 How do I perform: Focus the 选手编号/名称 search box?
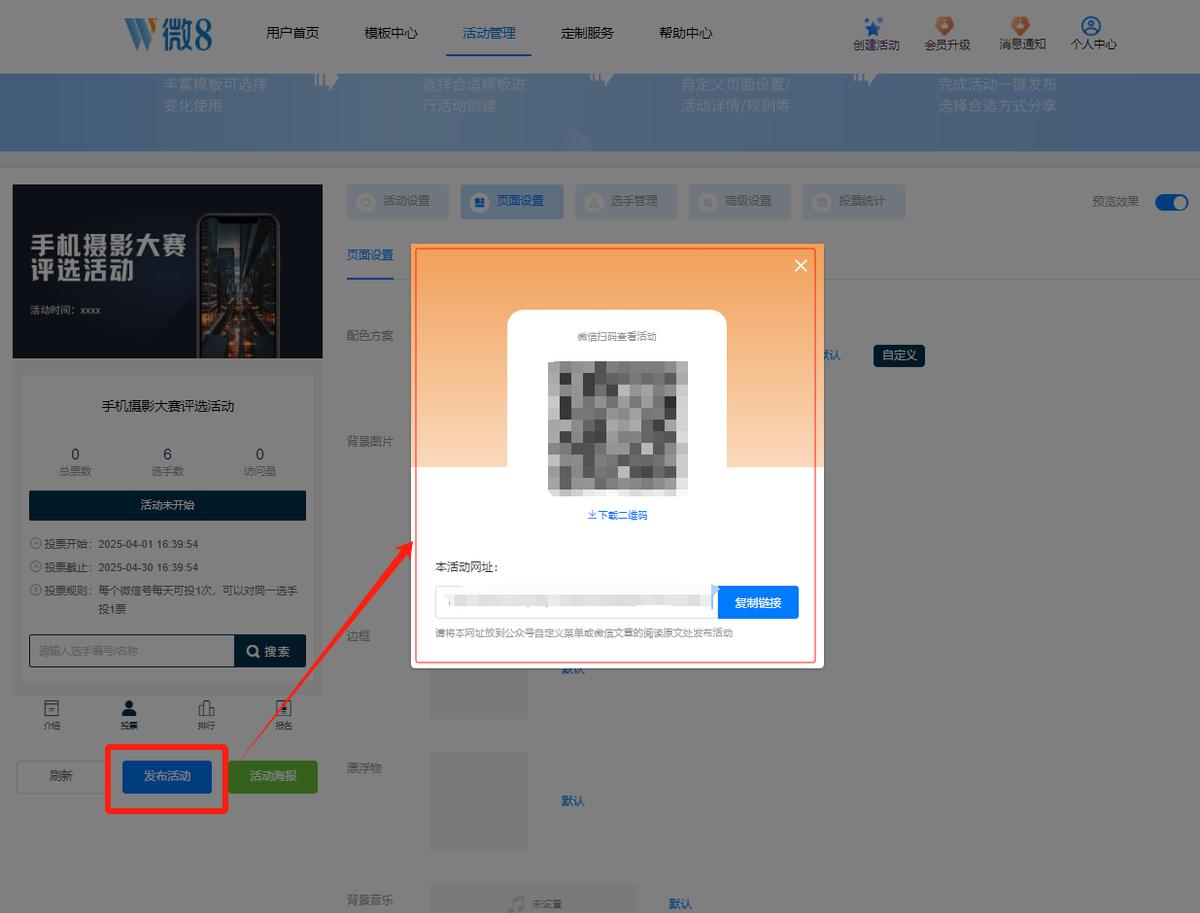click(x=132, y=651)
